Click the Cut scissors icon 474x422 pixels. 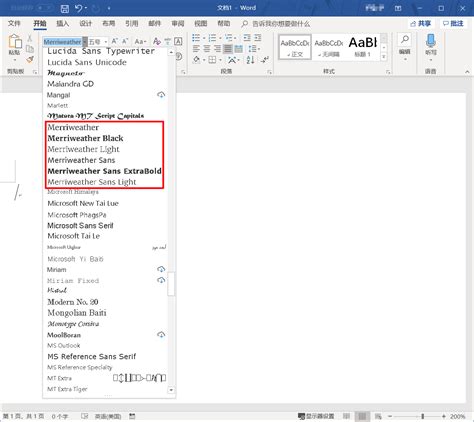pos(30,38)
